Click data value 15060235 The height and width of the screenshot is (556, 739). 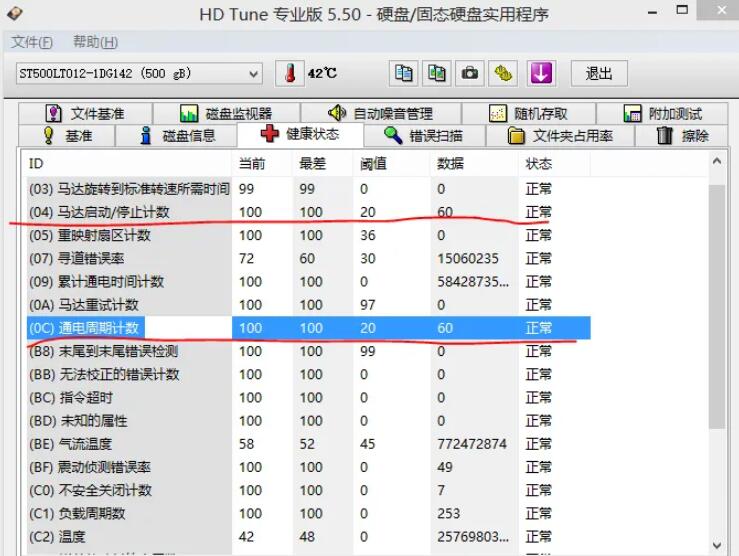(x=468, y=258)
